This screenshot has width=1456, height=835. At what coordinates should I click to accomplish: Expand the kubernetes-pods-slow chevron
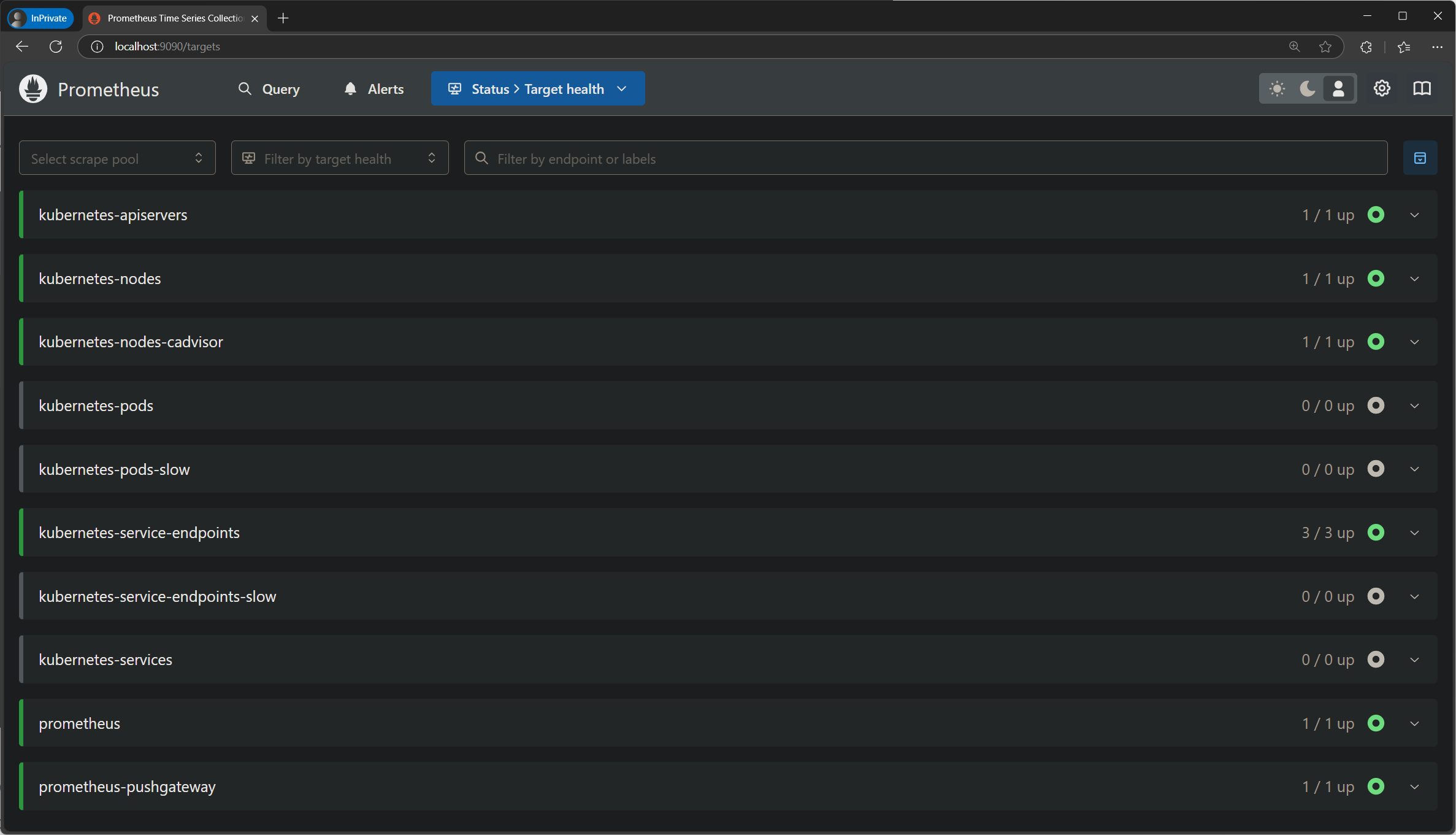(1415, 469)
